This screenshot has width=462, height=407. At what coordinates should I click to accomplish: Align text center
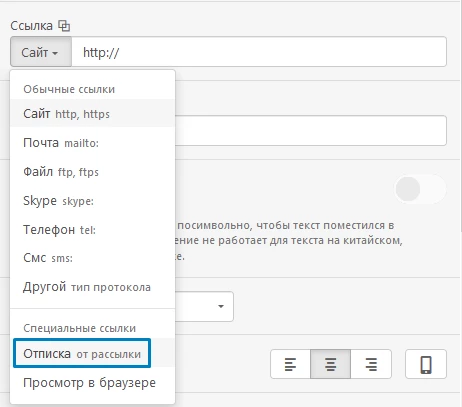point(330,364)
